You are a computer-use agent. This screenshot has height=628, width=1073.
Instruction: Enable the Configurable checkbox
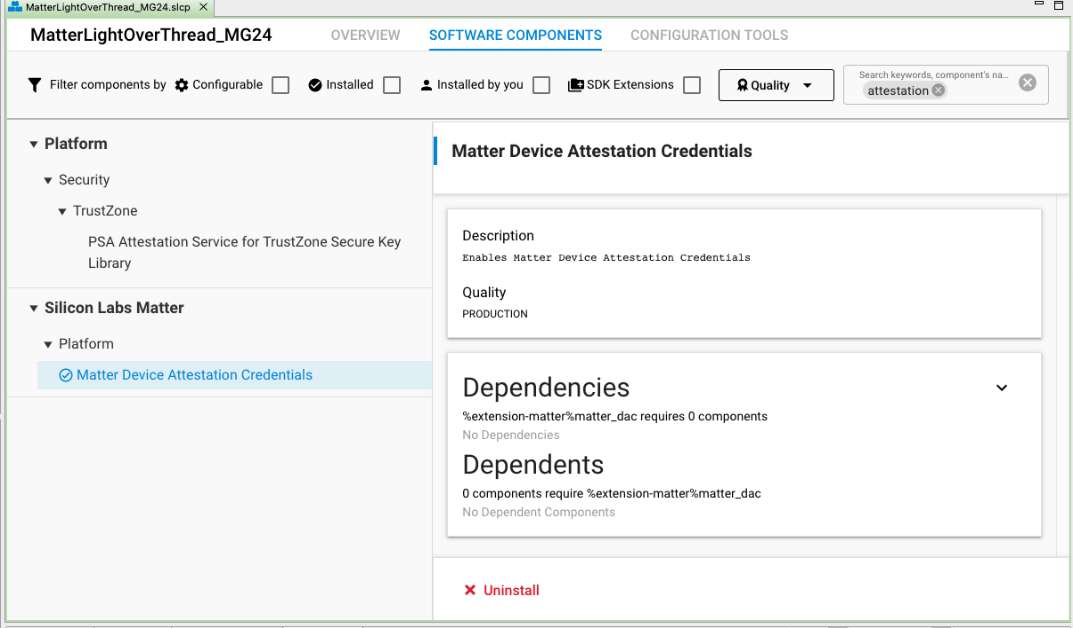click(280, 85)
